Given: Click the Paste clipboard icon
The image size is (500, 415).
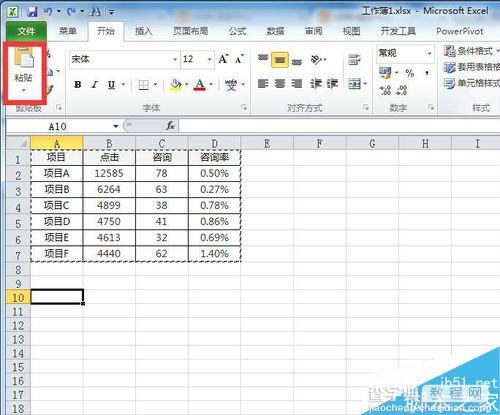Looking at the screenshot, I should (24, 58).
